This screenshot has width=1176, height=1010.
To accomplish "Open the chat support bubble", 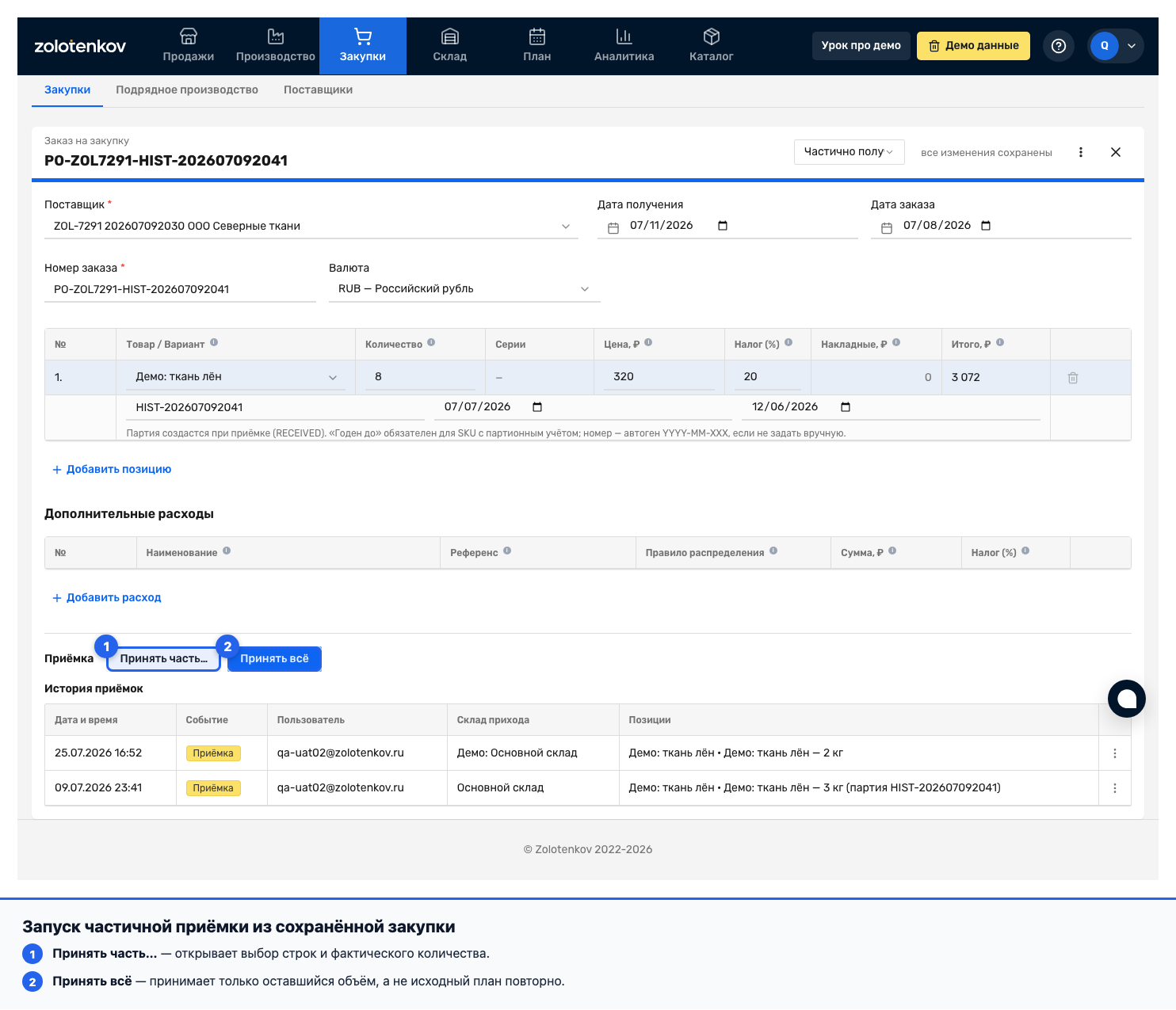I will (1127, 699).
